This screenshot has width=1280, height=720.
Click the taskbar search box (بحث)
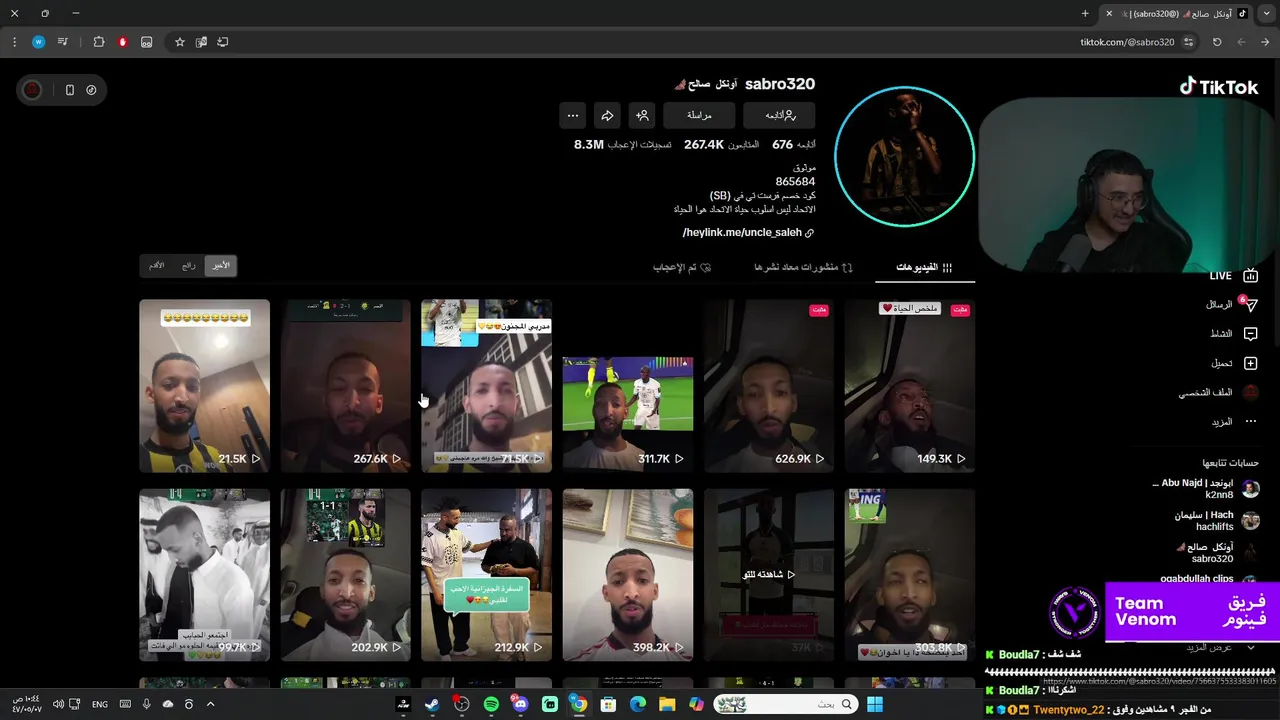[784, 704]
